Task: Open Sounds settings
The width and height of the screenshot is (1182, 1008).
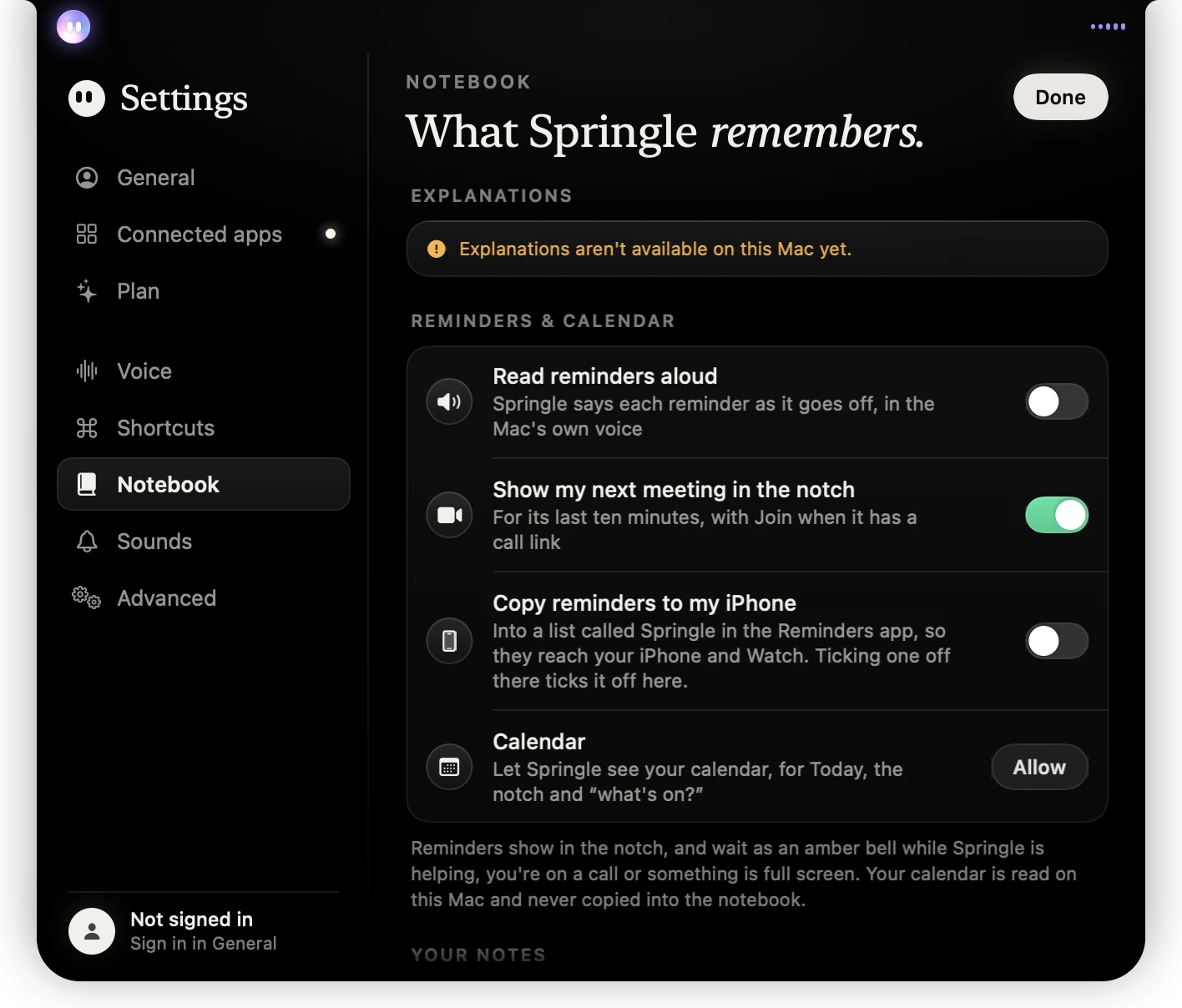Action: 204,542
